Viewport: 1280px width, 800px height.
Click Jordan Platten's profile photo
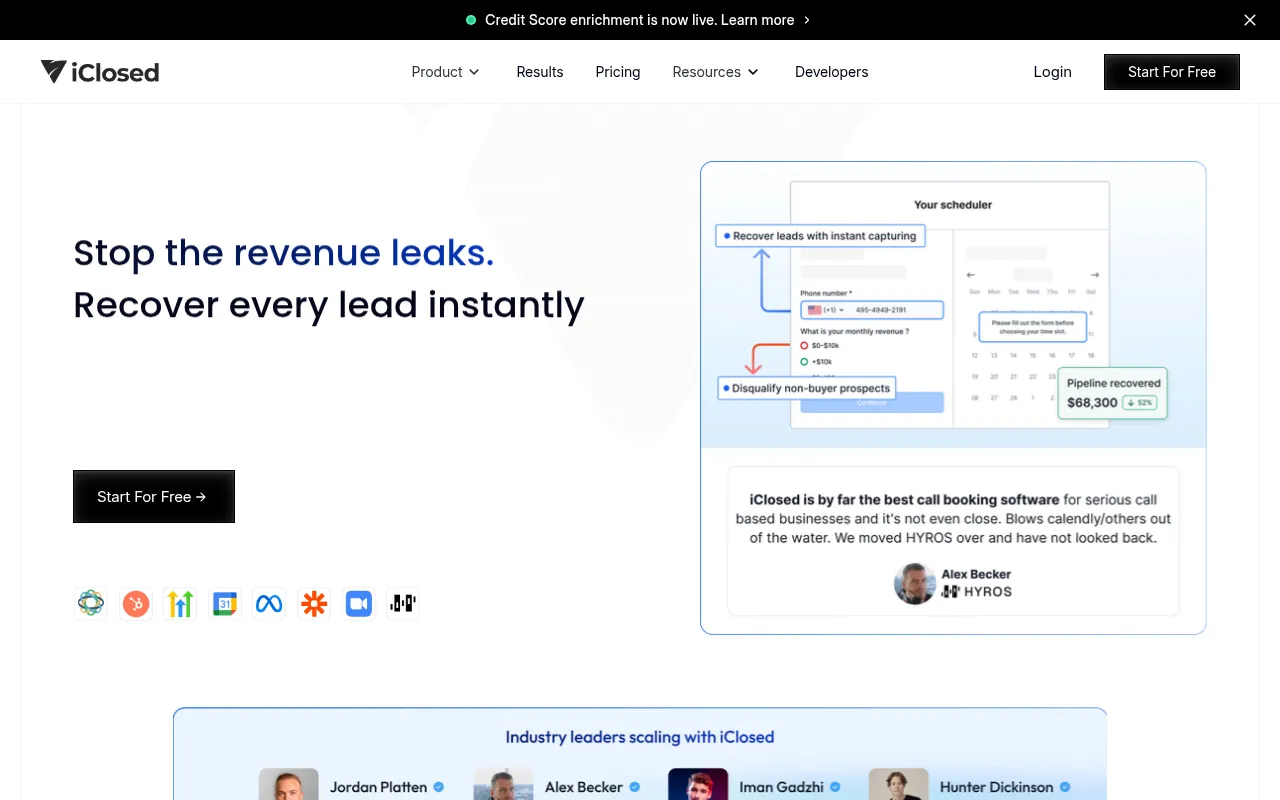click(288, 784)
